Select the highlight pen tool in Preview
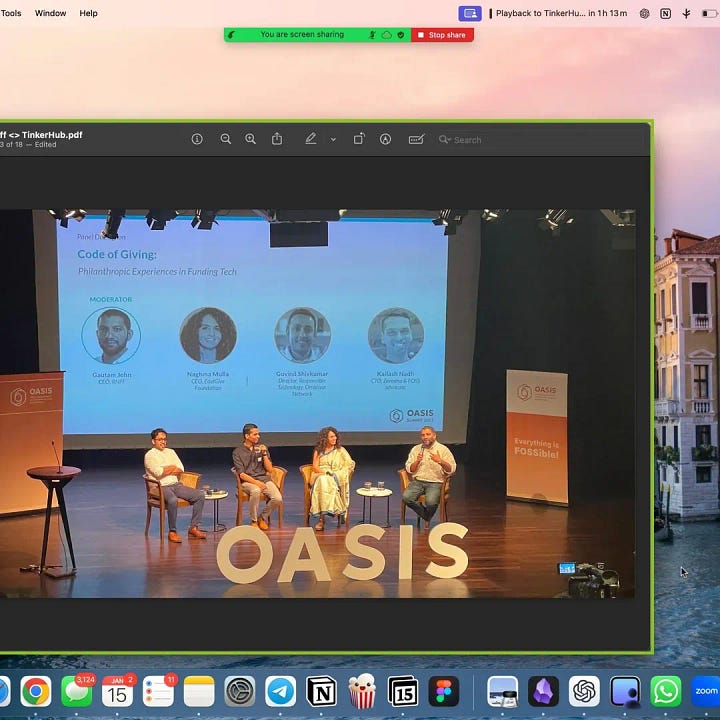 311,139
